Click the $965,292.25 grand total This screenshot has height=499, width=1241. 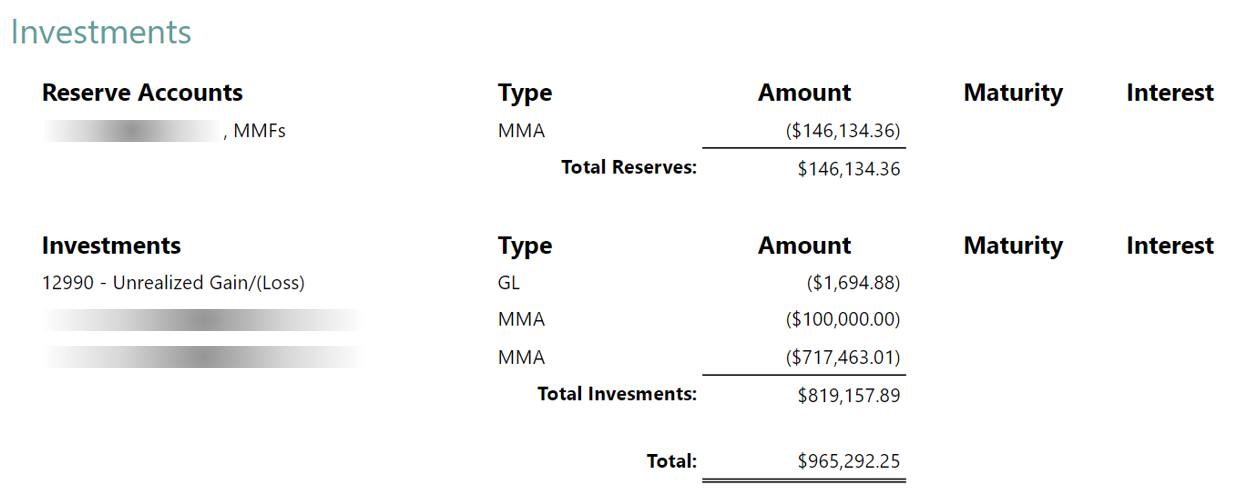(849, 461)
